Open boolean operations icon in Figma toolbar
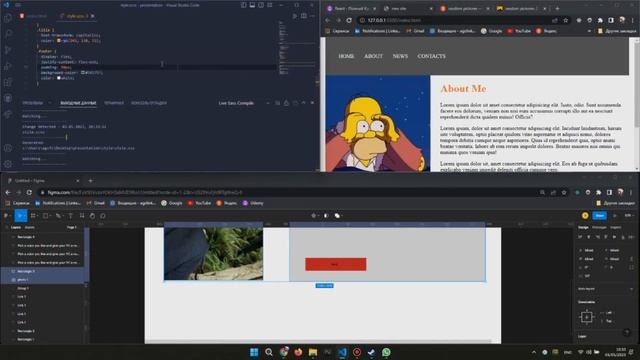This screenshot has height=360, width=640. [x=337, y=216]
